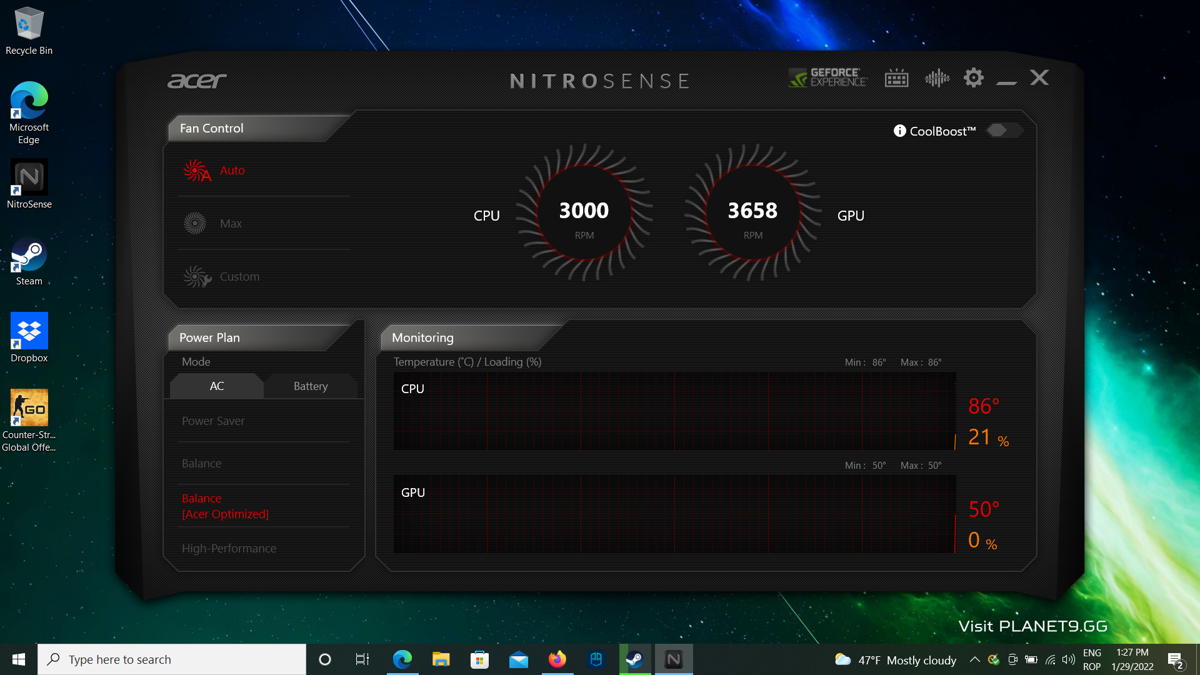This screenshot has width=1200, height=675.
Task: Open Microsoft Store from the taskbar
Action: point(480,659)
